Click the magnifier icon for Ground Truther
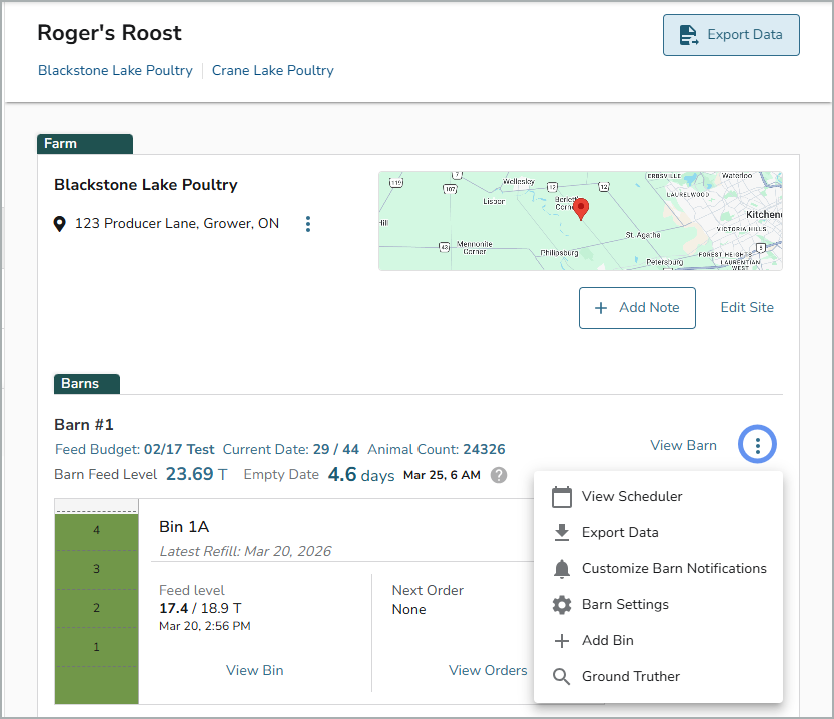This screenshot has width=834, height=719. (x=562, y=677)
